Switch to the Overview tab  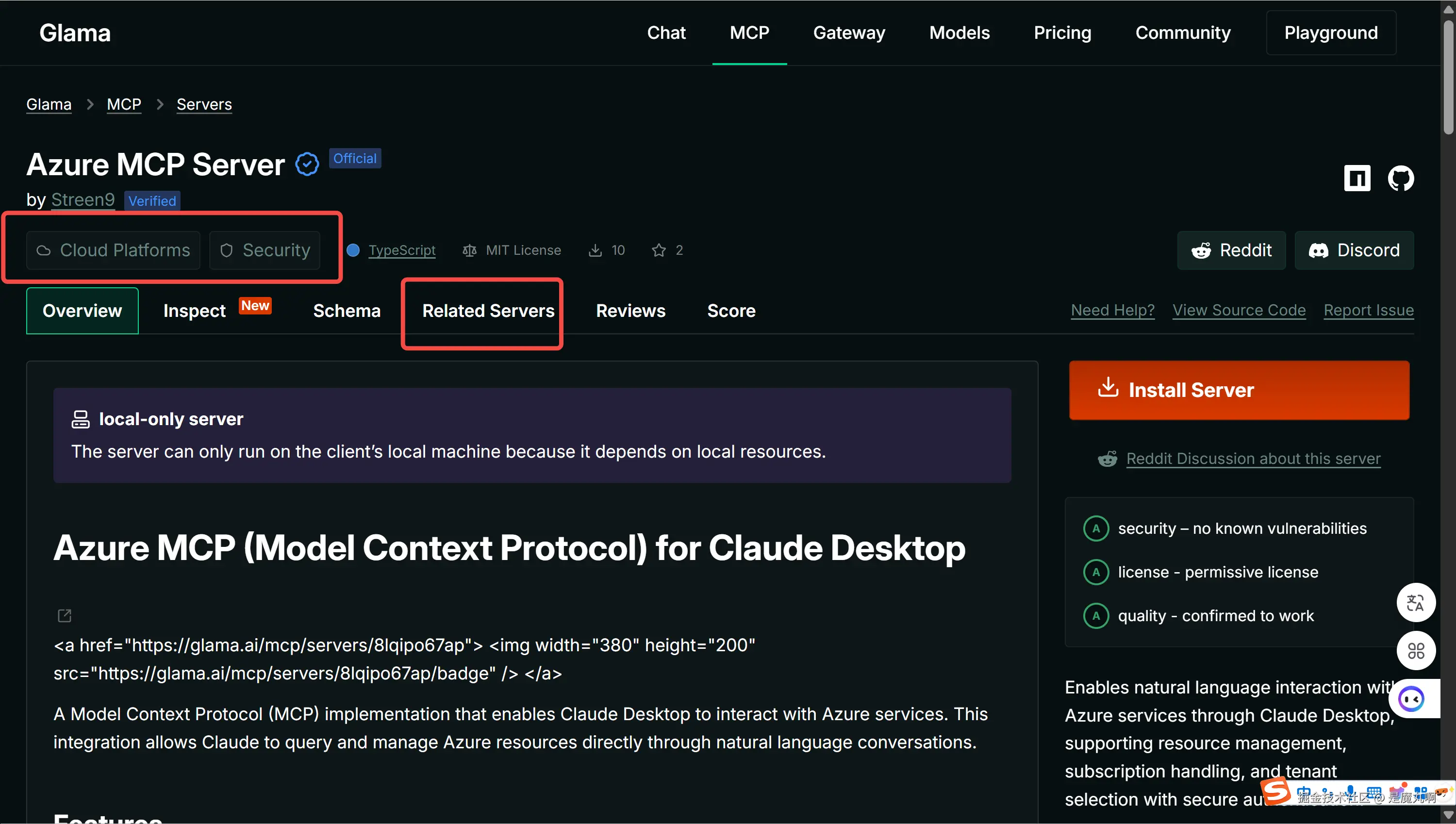tap(82, 311)
